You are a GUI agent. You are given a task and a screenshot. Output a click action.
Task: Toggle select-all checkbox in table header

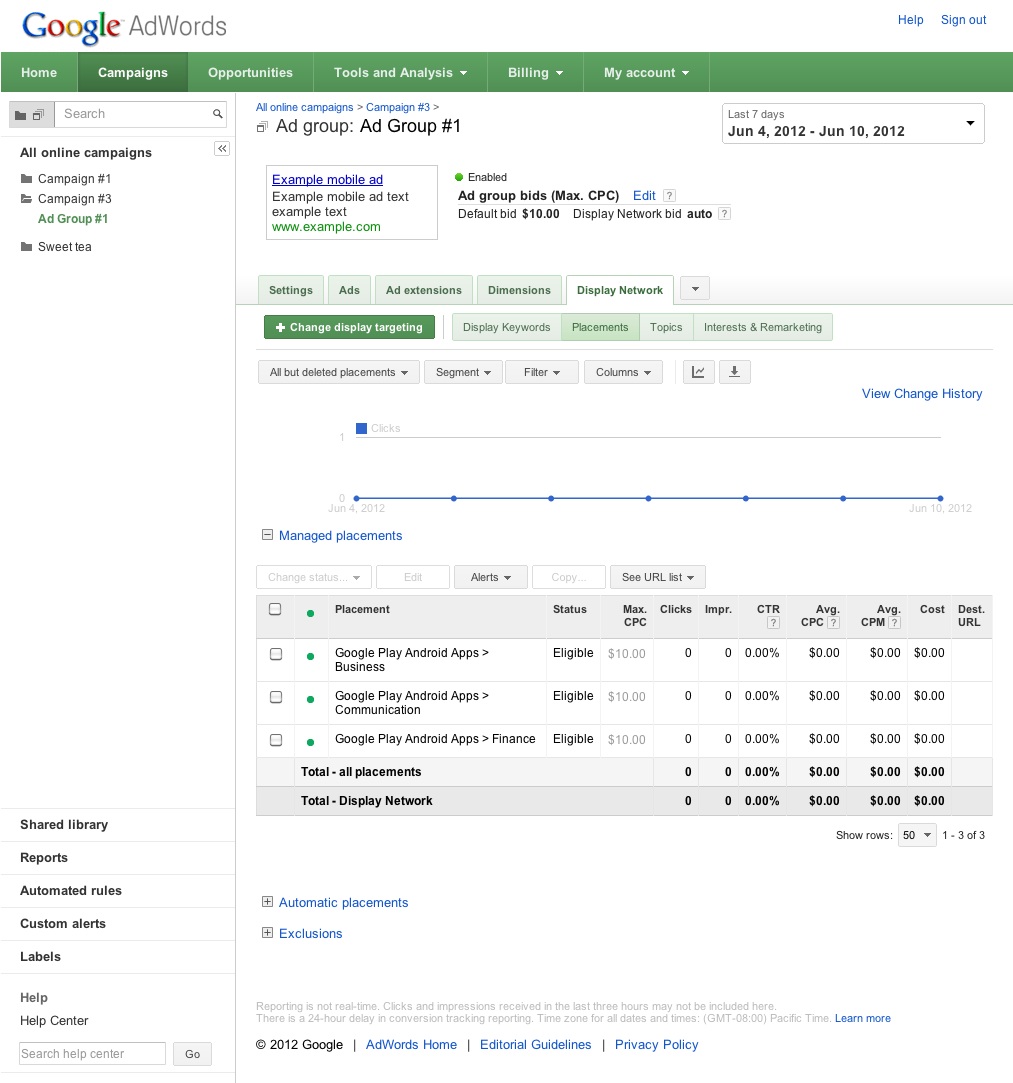pos(276,609)
